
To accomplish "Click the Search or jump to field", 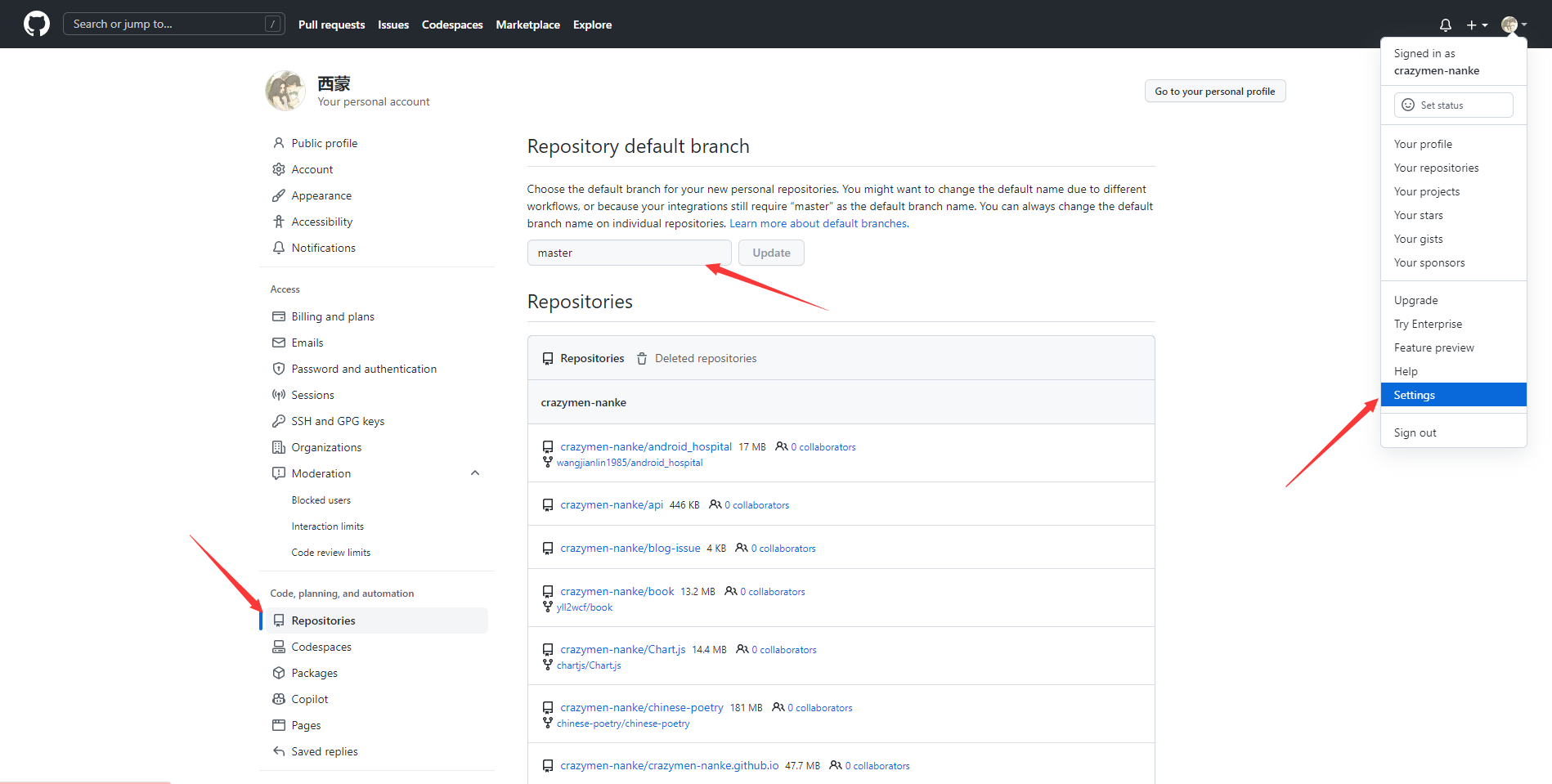I will click(x=174, y=24).
